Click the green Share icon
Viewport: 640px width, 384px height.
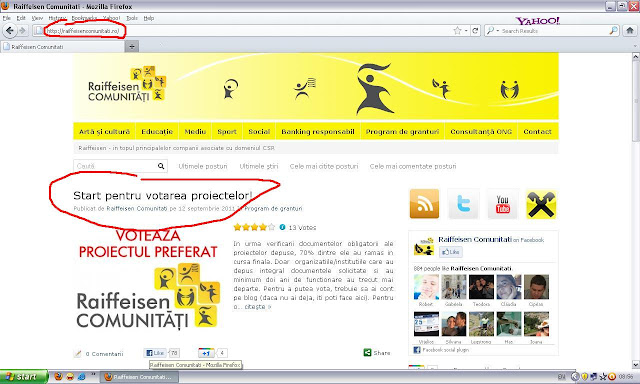point(367,353)
